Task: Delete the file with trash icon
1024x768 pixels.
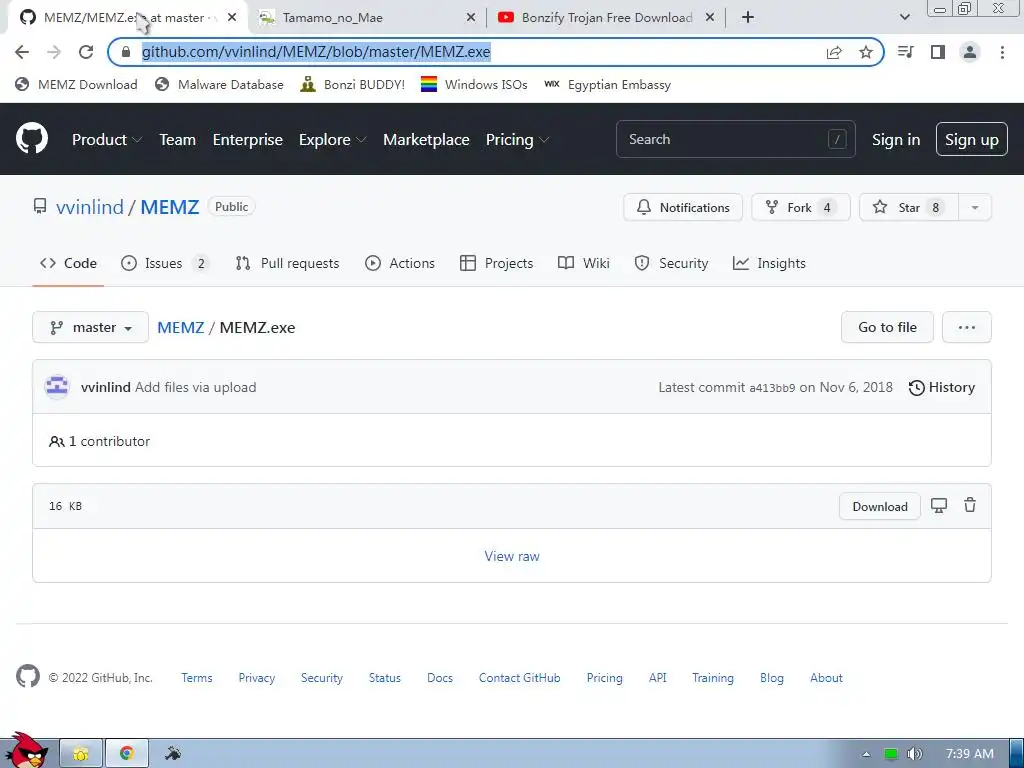Action: coord(970,505)
